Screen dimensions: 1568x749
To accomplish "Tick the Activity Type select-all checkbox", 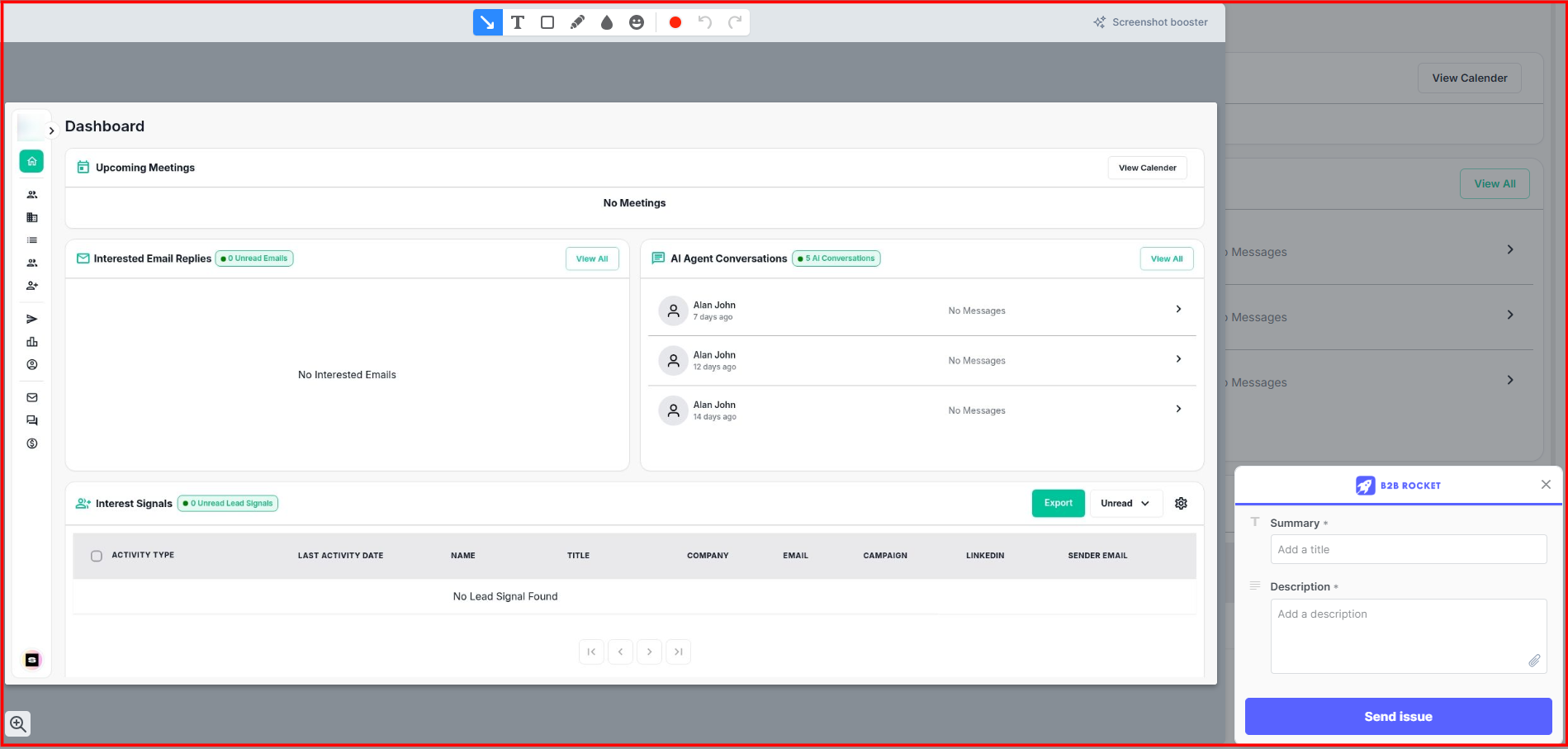I will pos(97,556).
